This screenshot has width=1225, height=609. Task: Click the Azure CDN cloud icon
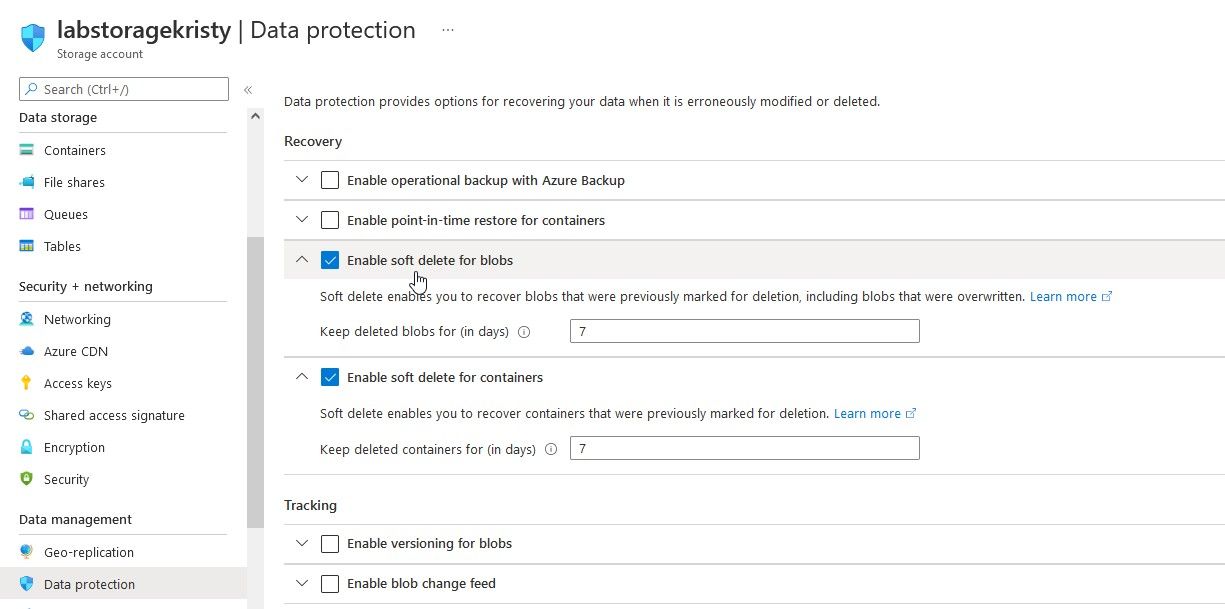coord(27,351)
